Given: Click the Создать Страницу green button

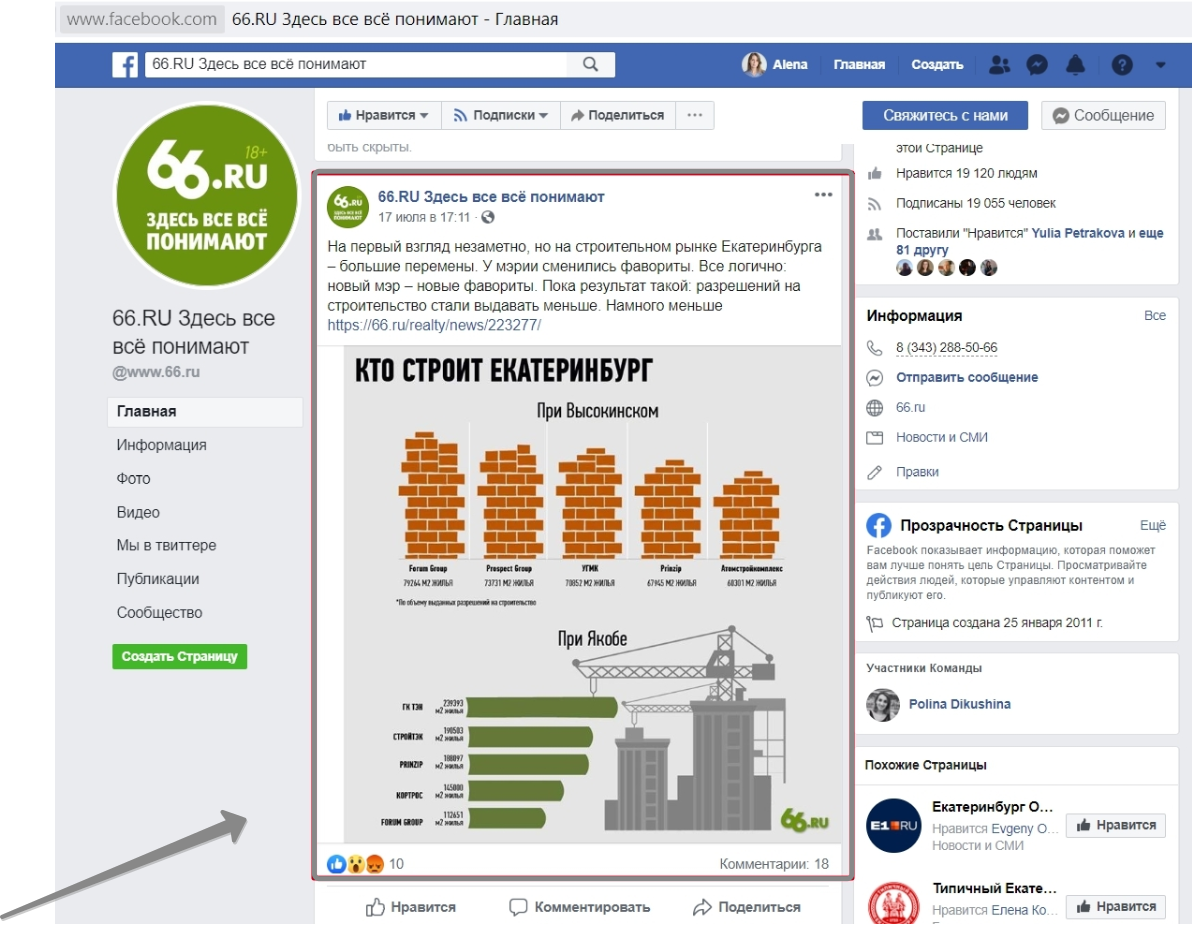Looking at the screenshot, I should (179, 657).
